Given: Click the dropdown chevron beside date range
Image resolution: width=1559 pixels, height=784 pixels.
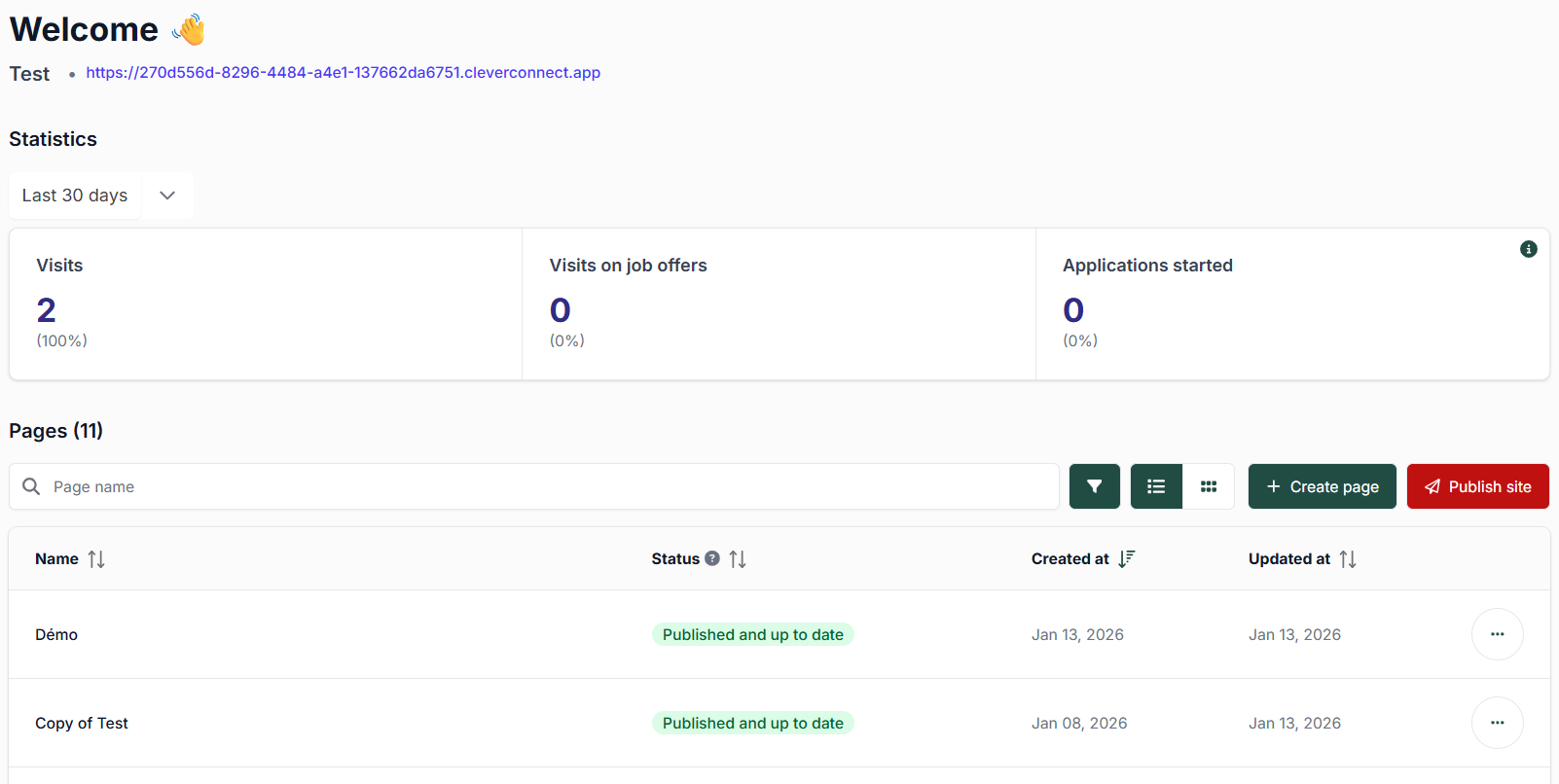Looking at the screenshot, I should (x=167, y=196).
